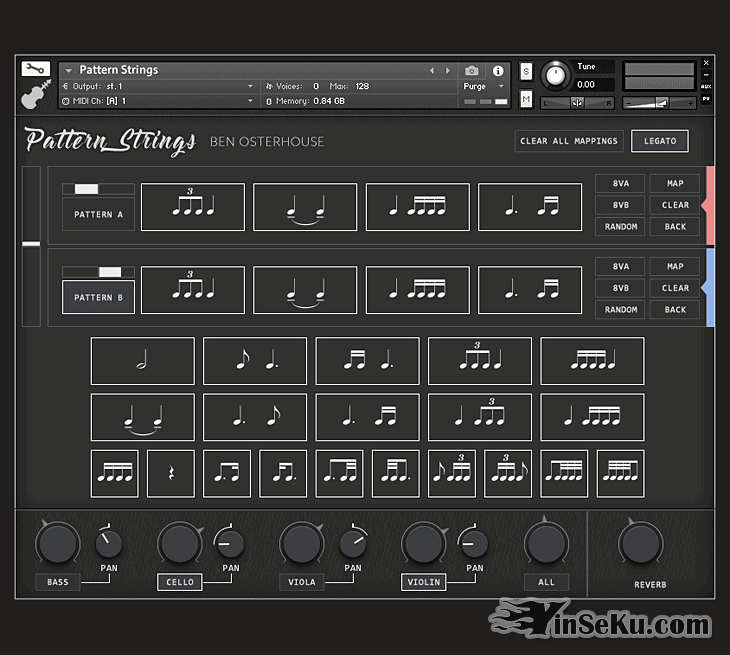Select the quarter rest pattern tile
The width and height of the screenshot is (730, 655).
(x=170, y=473)
